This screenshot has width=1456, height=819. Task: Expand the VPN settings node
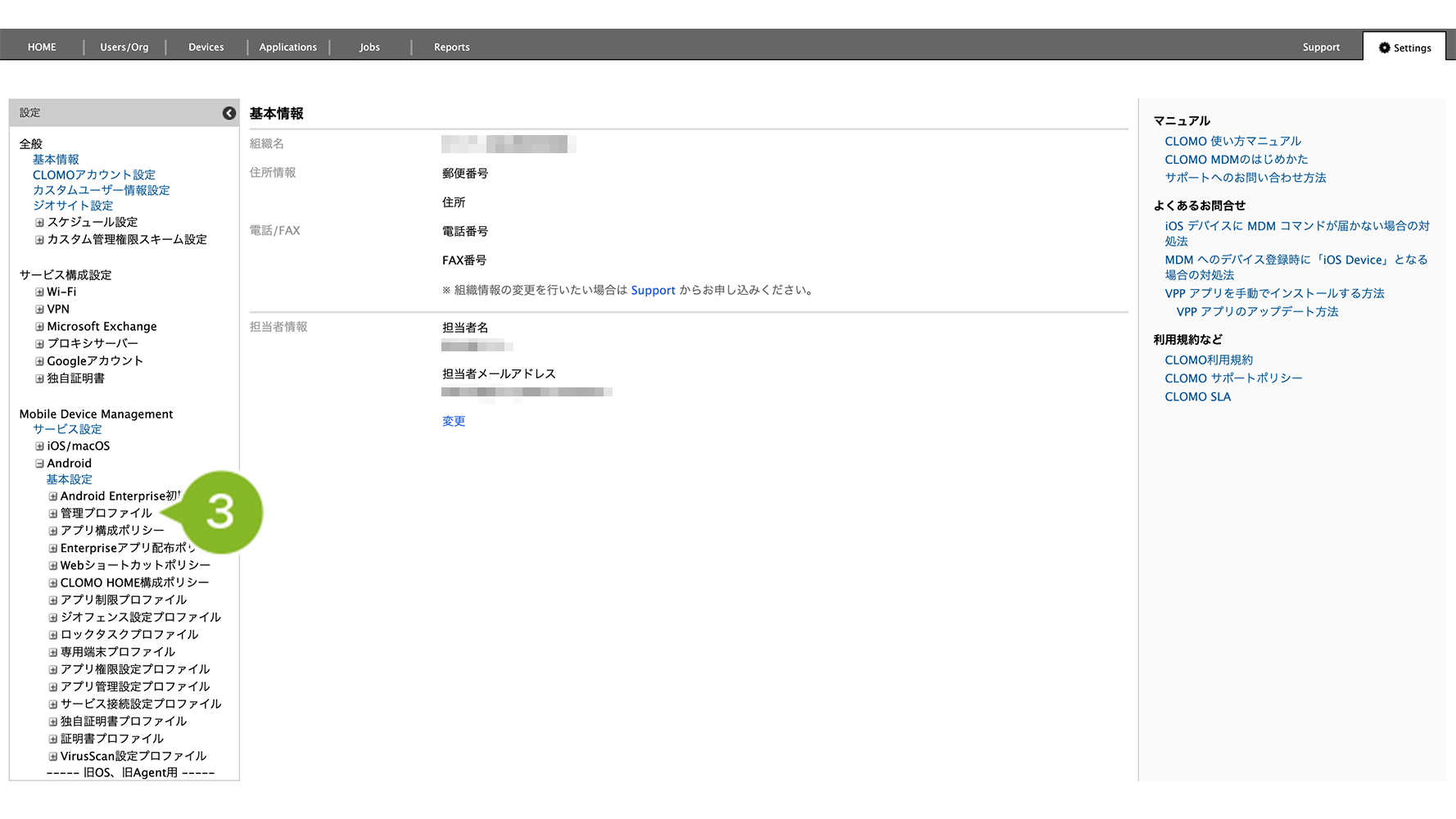tap(39, 310)
